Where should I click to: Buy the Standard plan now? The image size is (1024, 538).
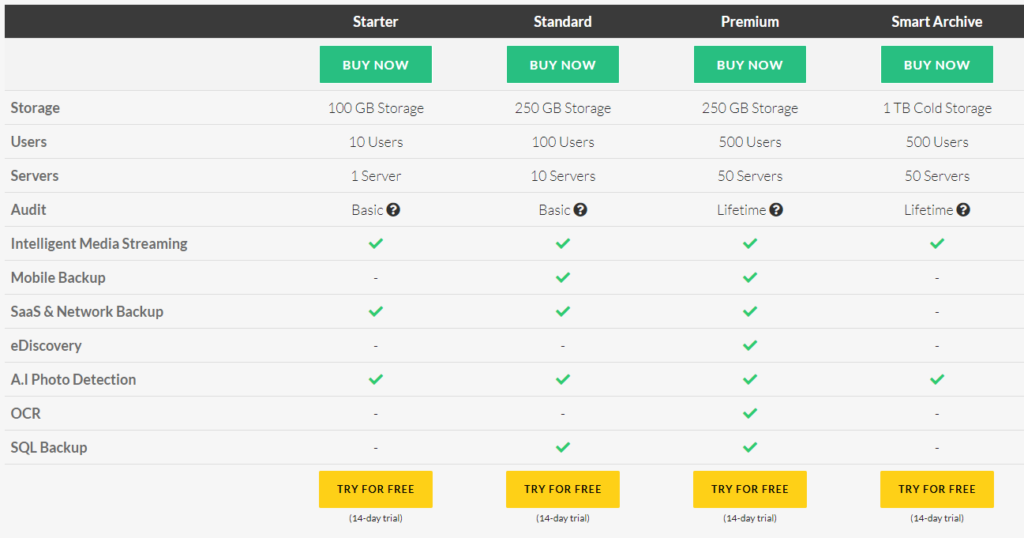point(563,65)
